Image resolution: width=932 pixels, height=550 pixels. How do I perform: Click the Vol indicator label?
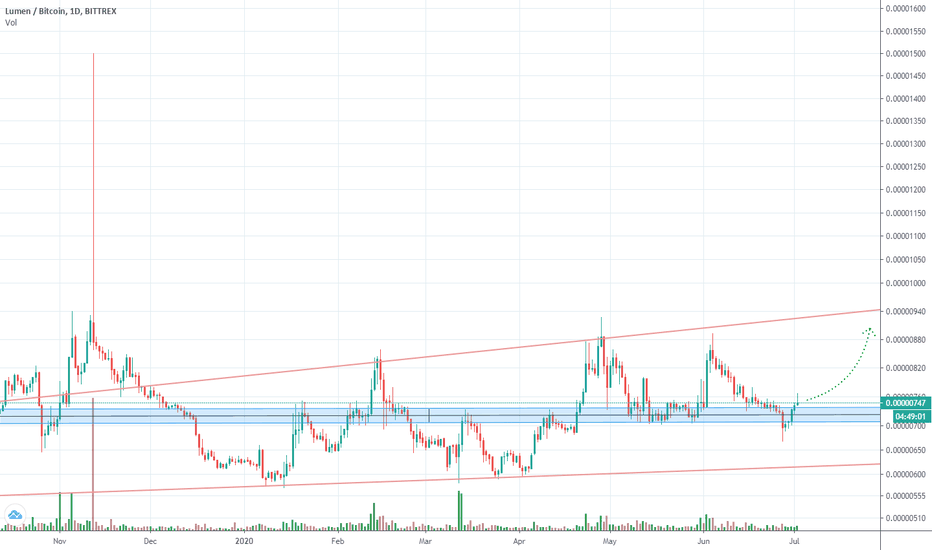click(11, 23)
